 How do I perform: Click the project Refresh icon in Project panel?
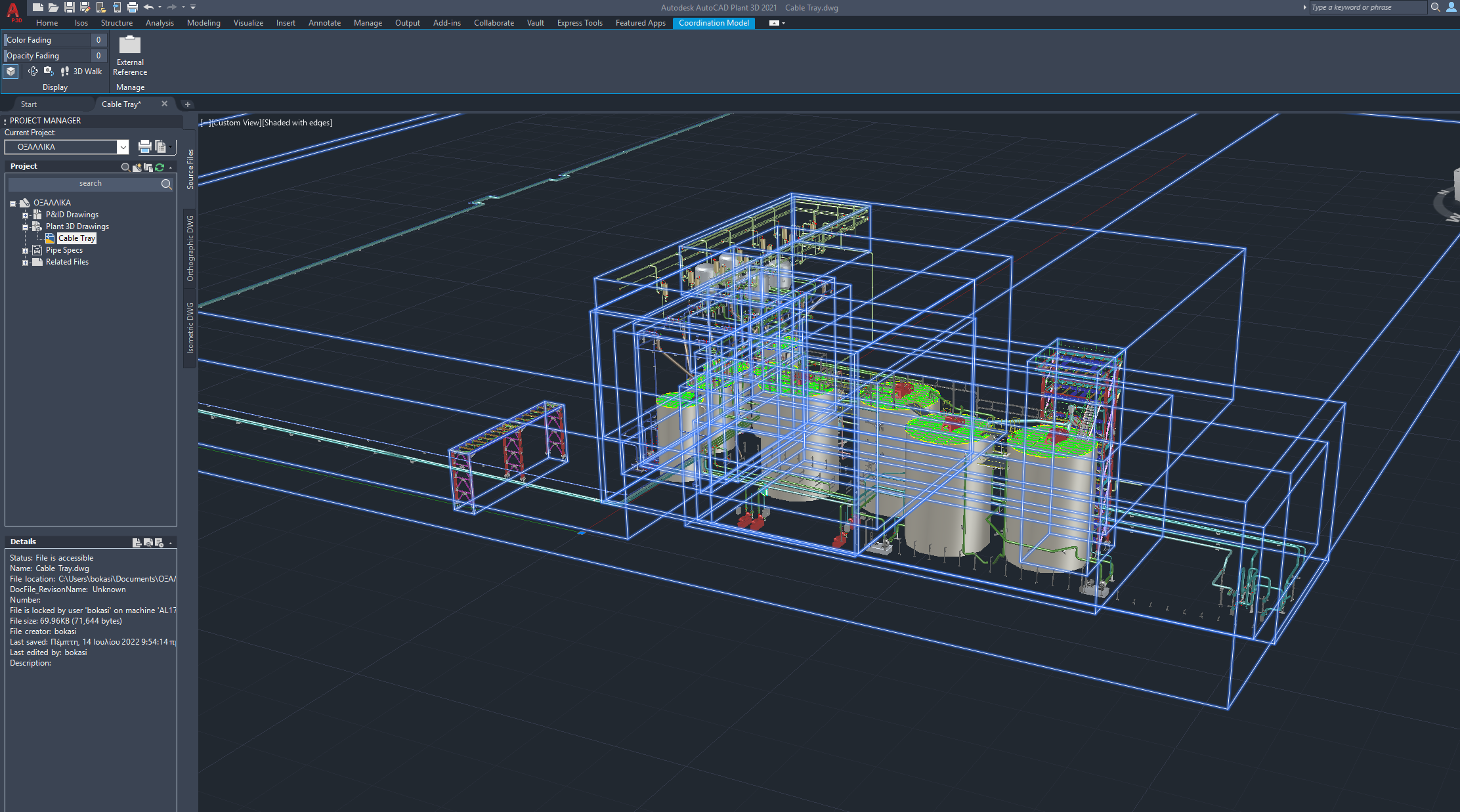point(160,167)
